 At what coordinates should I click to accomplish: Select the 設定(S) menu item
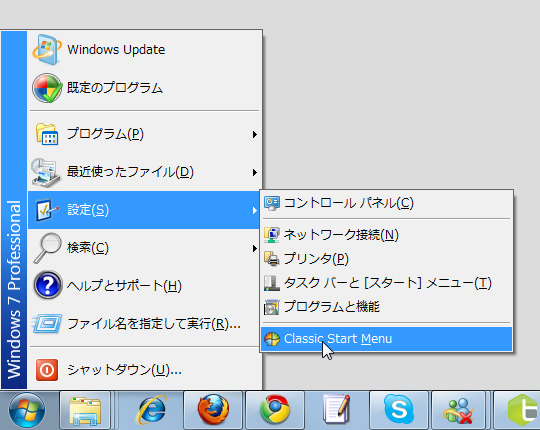[145, 210]
